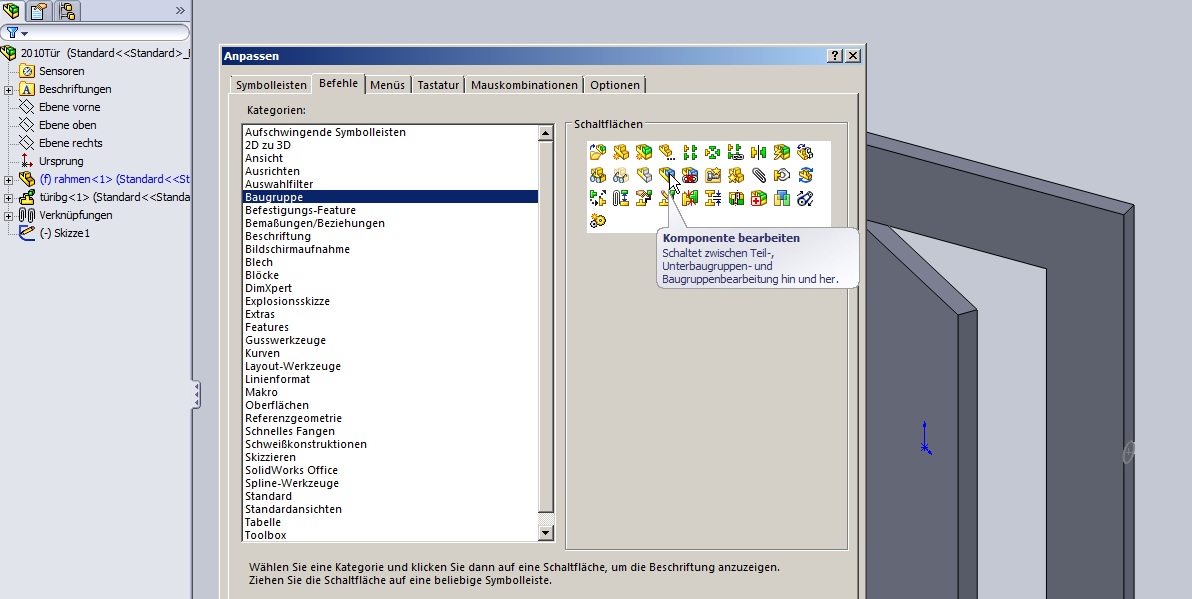Expand the (f) rahmen<1> component node
The width and height of the screenshot is (1192, 599).
pyautogui.click(x=8, y=180)
